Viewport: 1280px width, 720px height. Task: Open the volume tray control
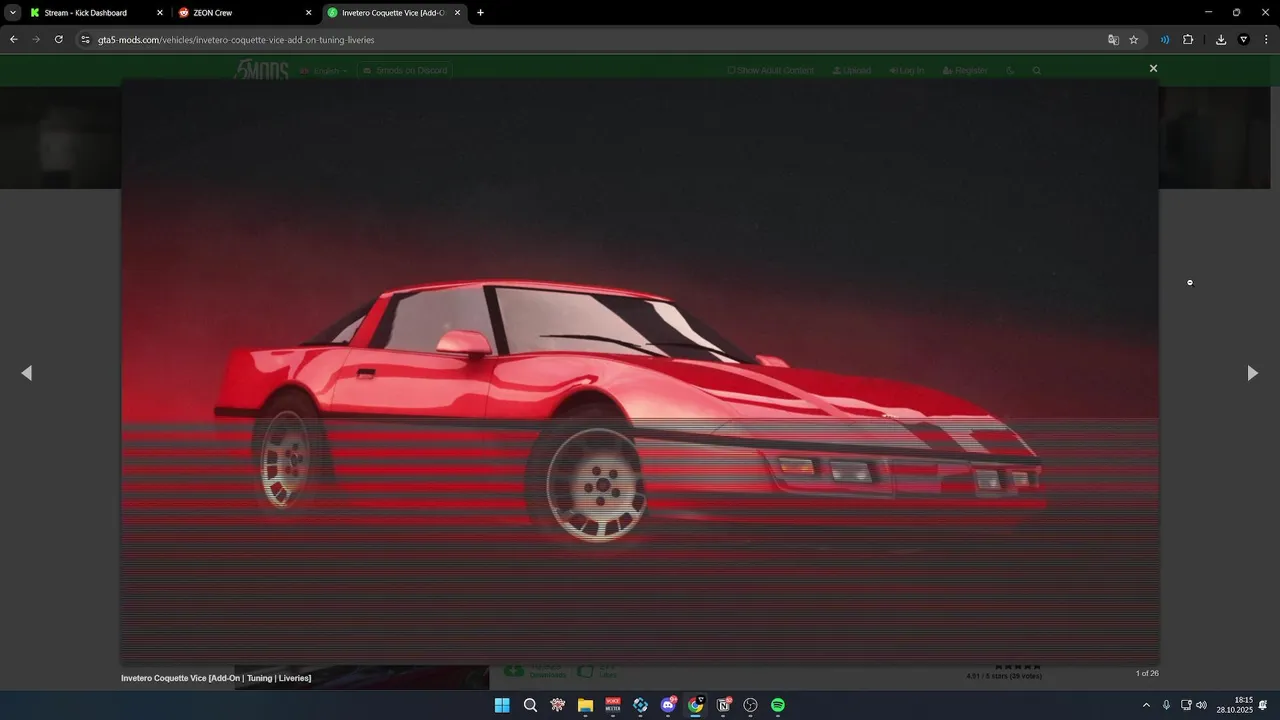tap(1201, 705)
